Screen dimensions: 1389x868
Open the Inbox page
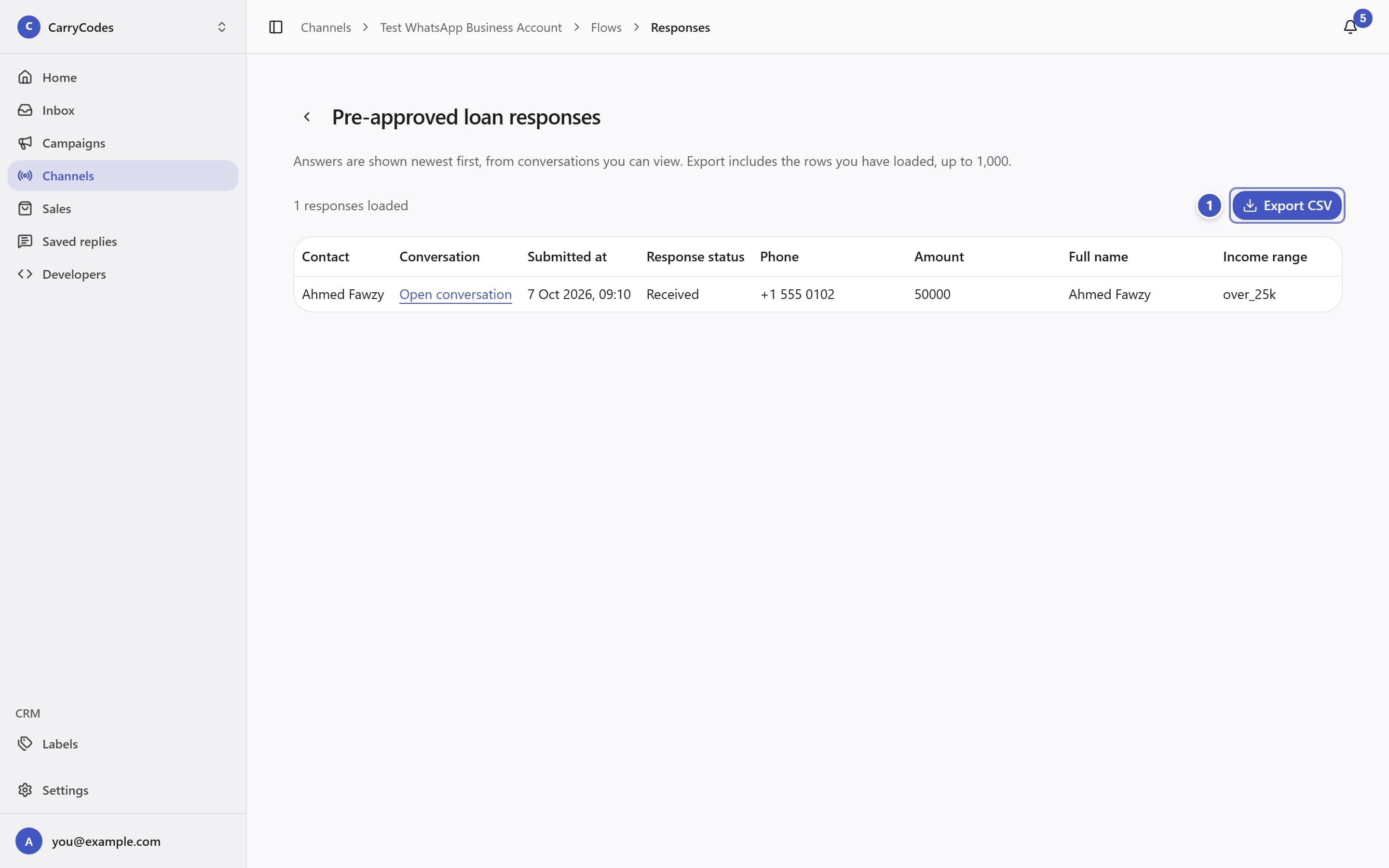122,109
